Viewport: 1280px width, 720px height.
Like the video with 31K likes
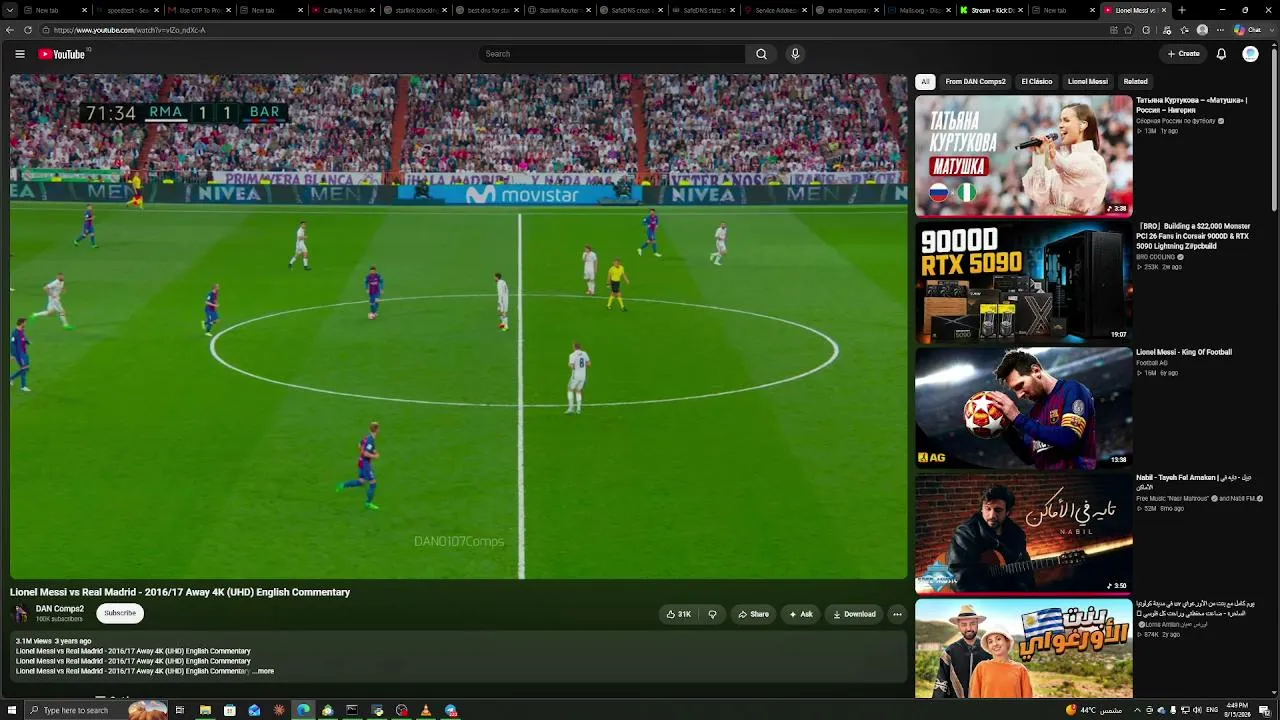click(x=679, y=614)
